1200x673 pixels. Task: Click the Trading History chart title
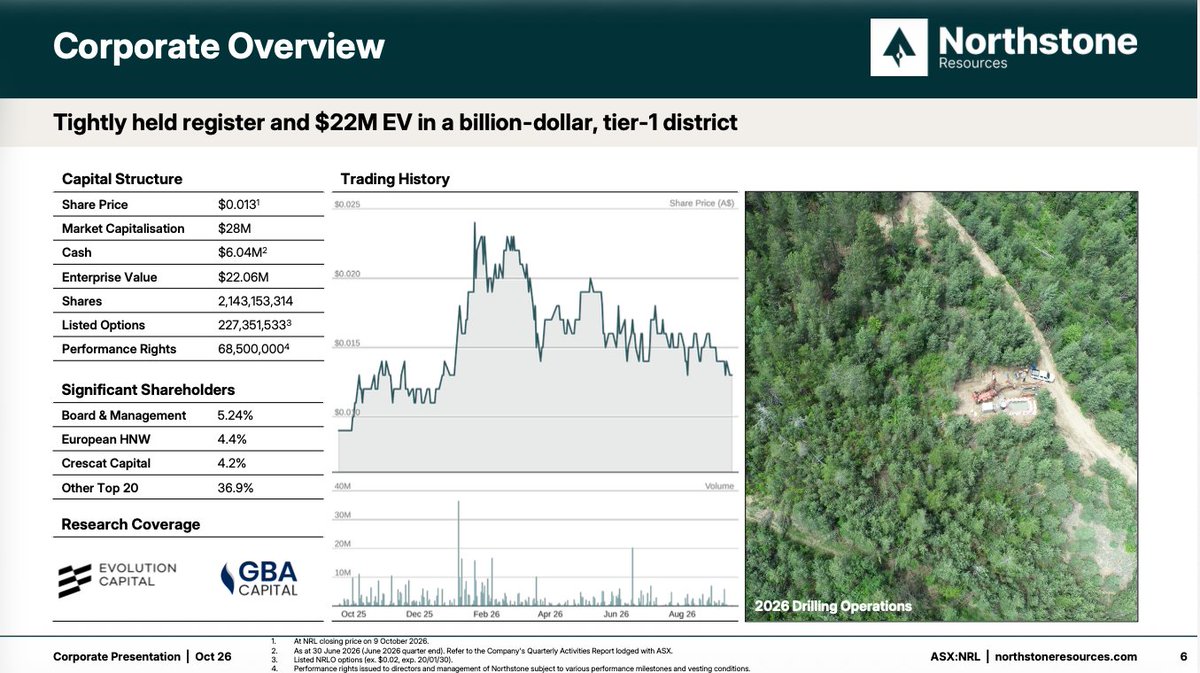click(x=395, y=179)
